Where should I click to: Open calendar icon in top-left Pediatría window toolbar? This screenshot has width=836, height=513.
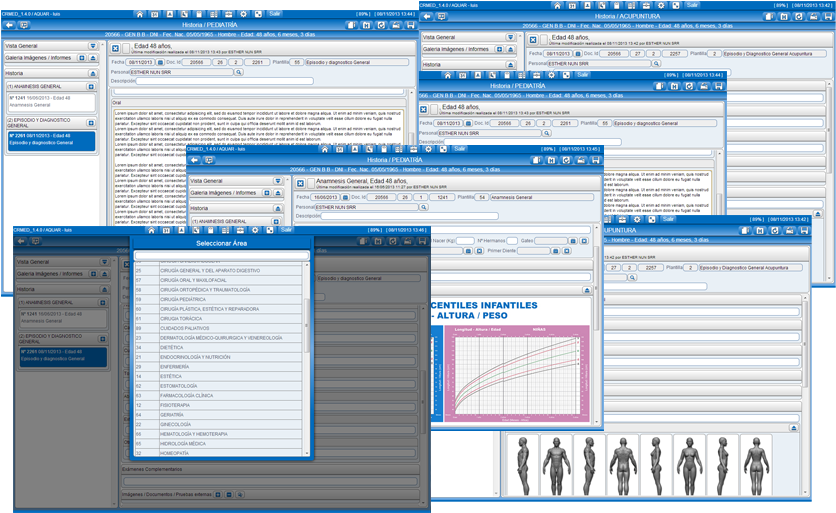point(154,14)
